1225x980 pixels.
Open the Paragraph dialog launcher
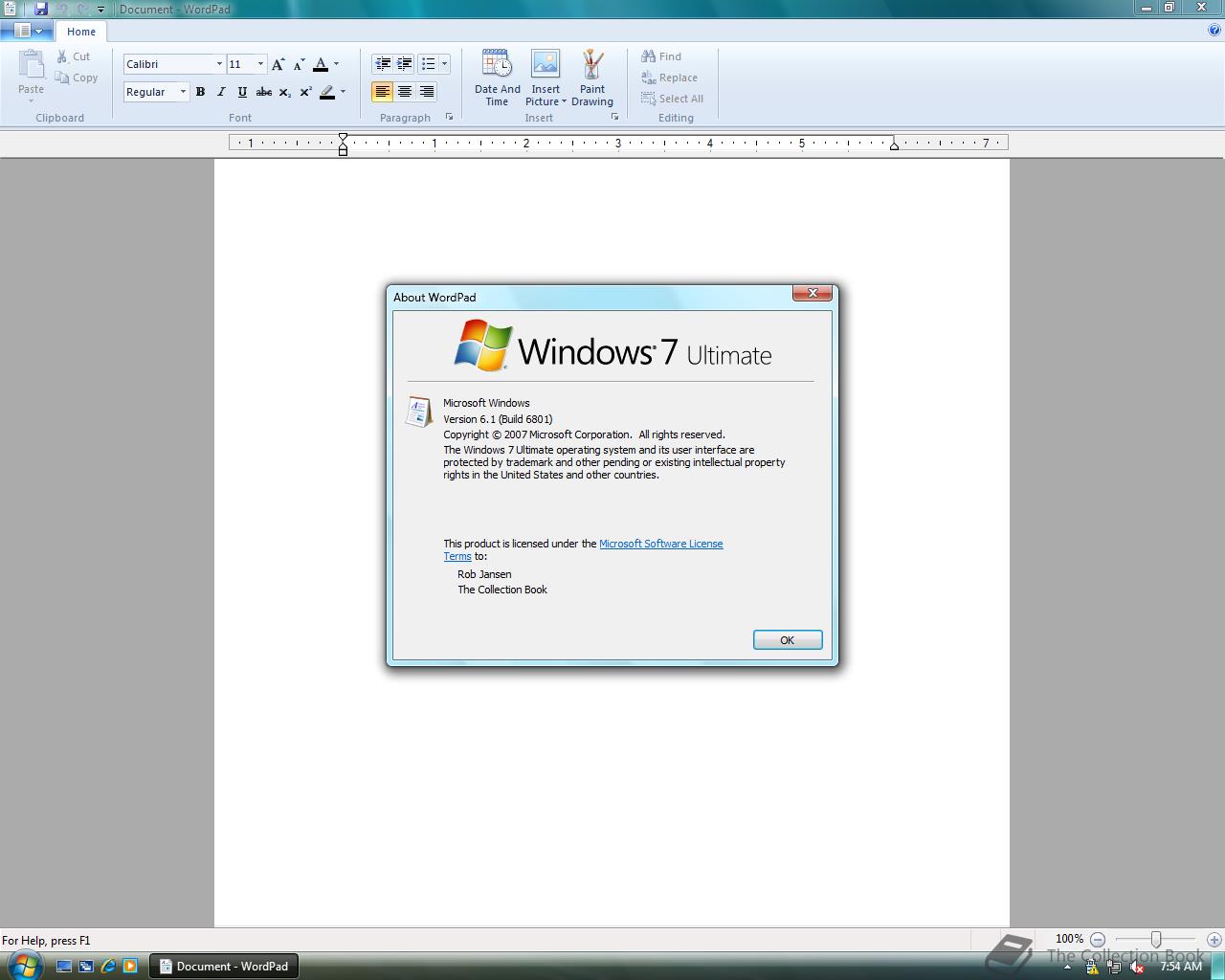[x=449, y=117]
